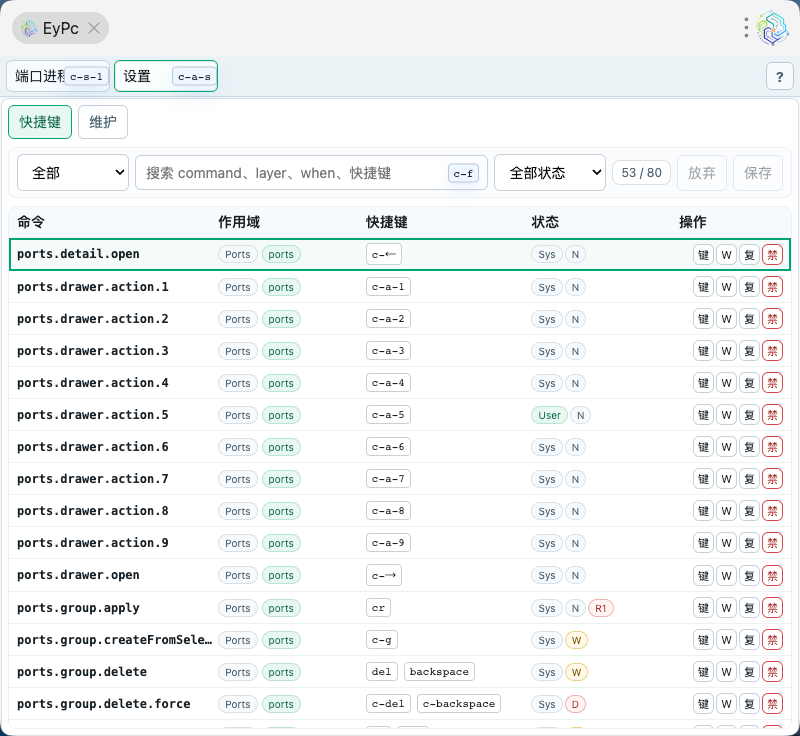The image size is (800, 736).
Task: Click the 保存 button
Action: point(758,173)
